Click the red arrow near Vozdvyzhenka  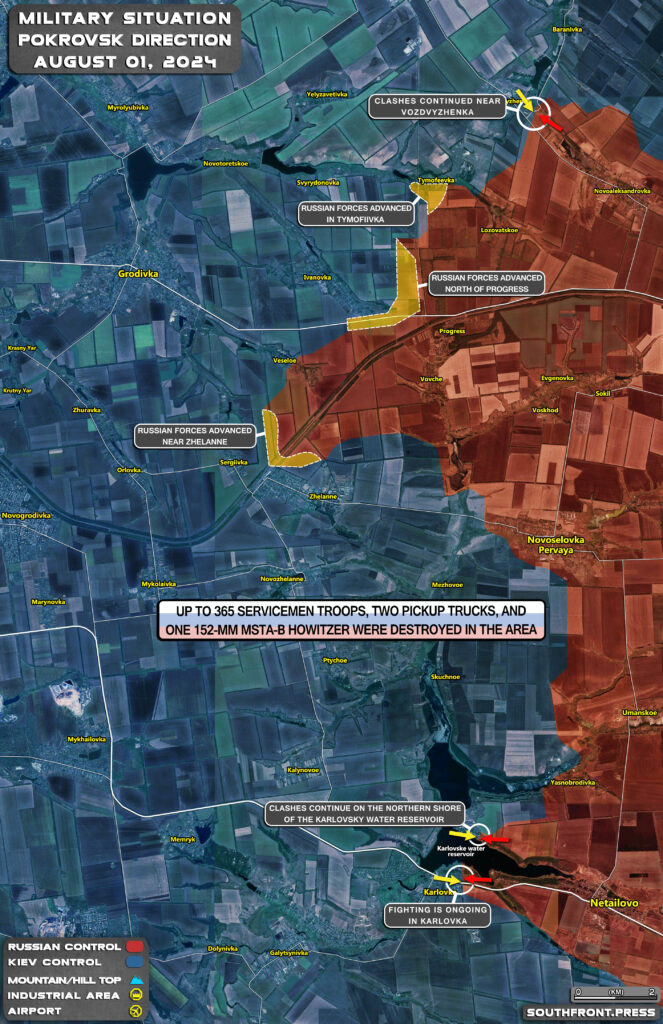552,124
